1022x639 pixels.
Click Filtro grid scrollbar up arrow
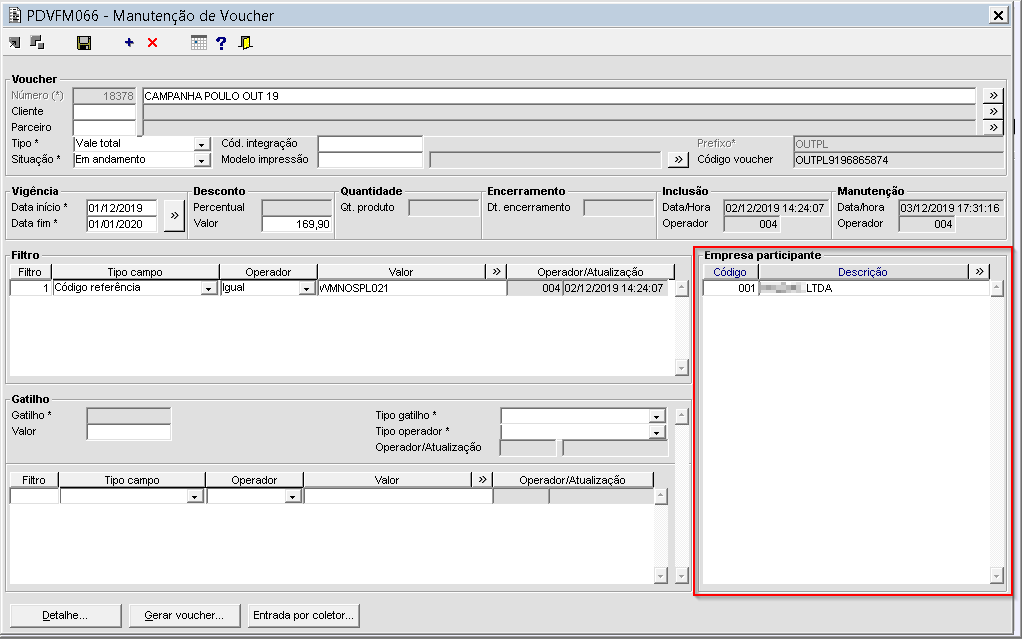tap(681, 288)
